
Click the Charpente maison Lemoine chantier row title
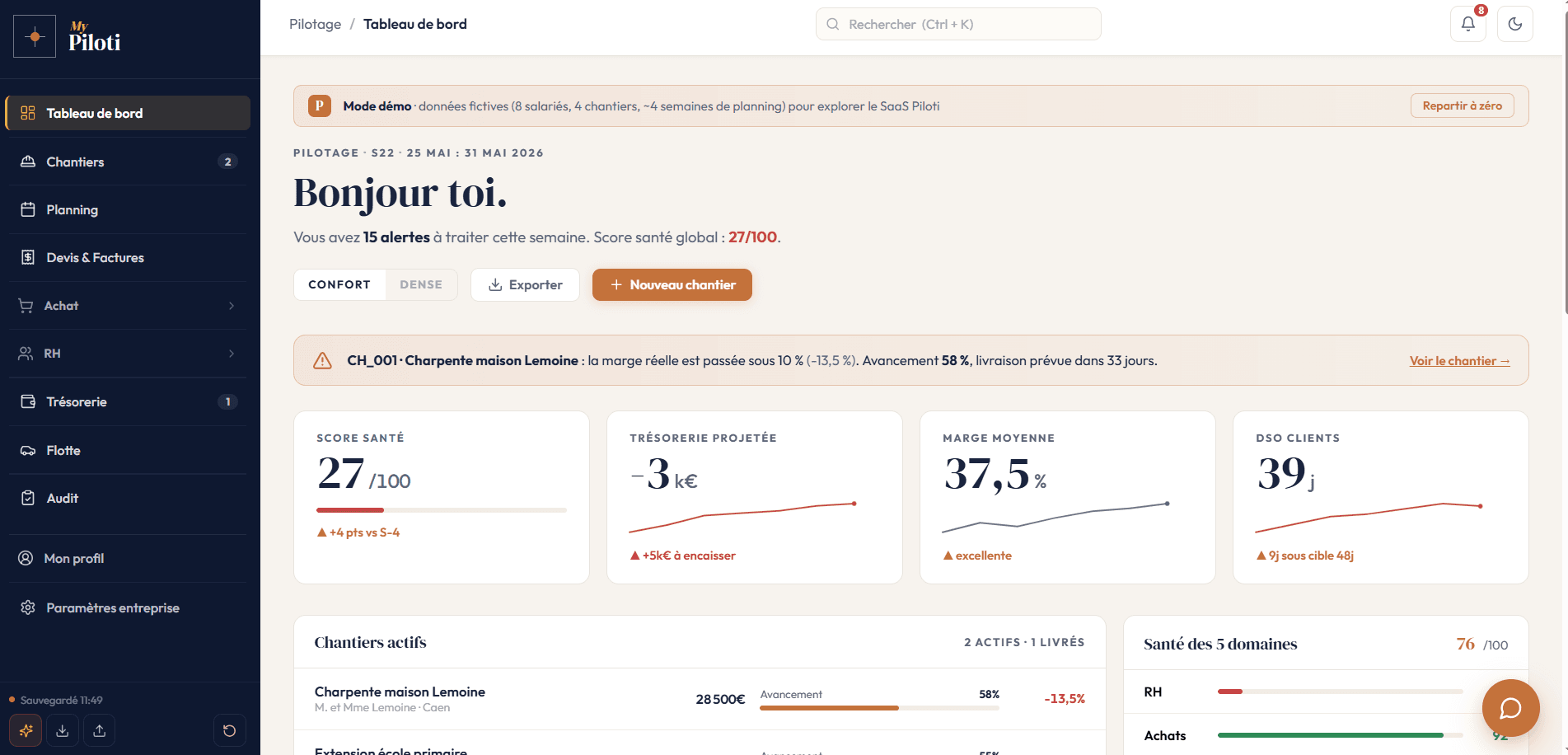[x=400, y=692]
